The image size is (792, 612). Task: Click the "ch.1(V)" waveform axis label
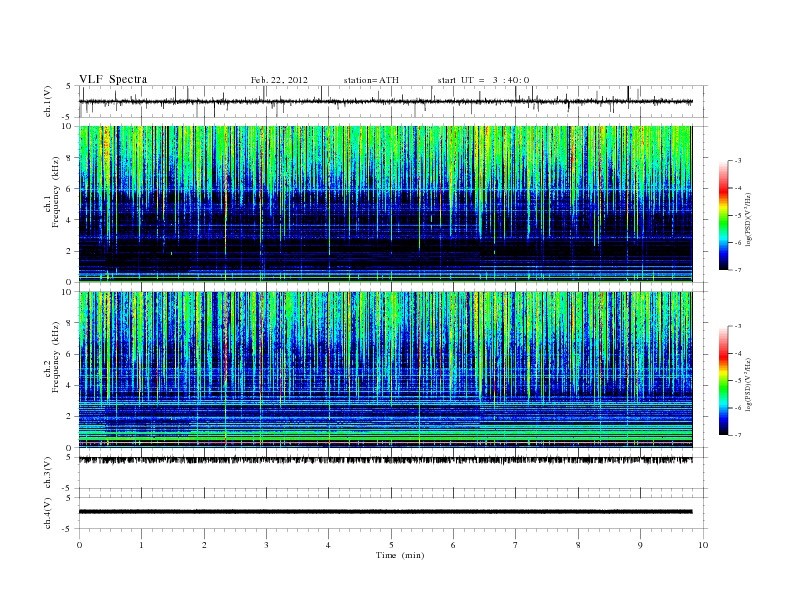point(47,101)
